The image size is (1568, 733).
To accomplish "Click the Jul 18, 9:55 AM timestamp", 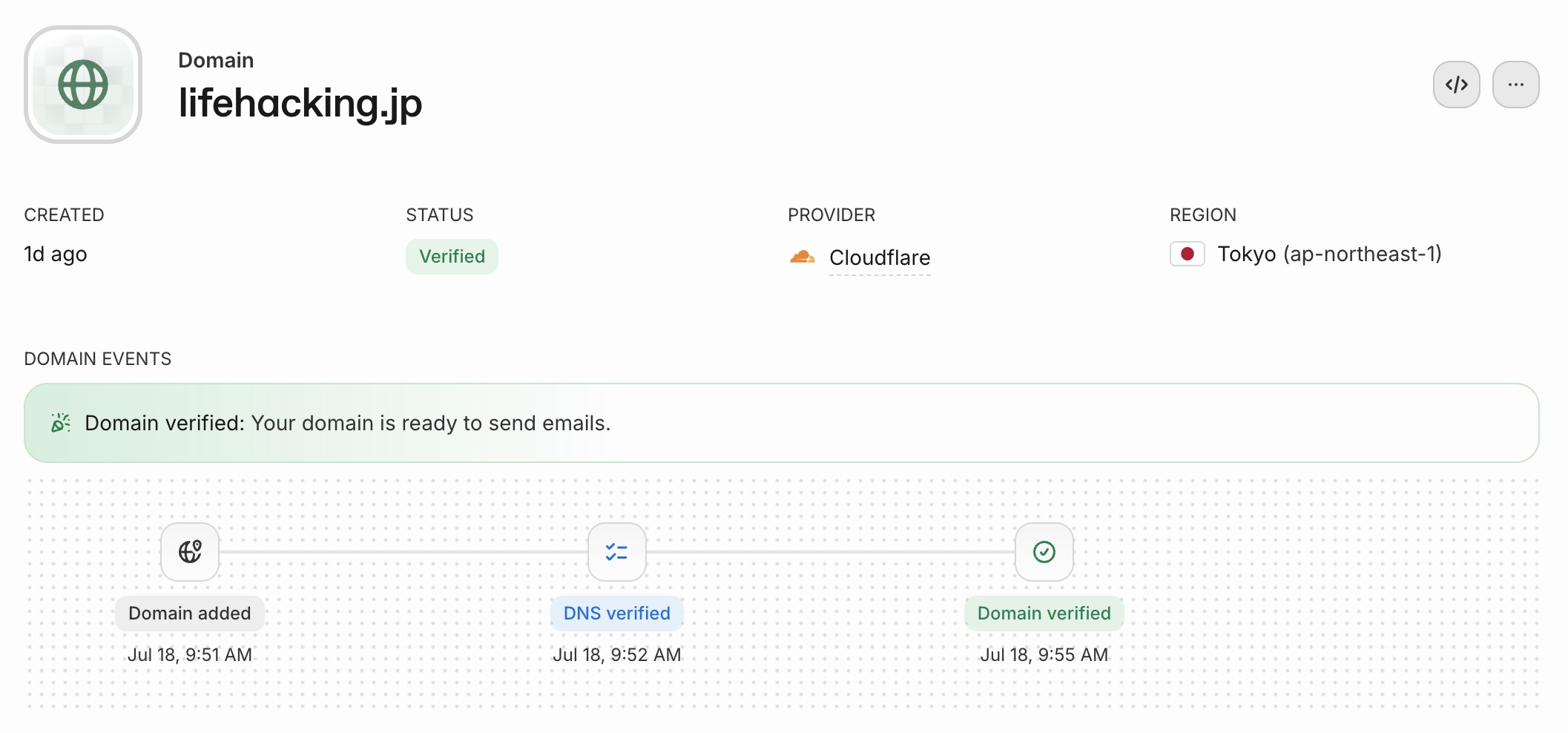I will pyautogui.click(x=1044, y=654).
